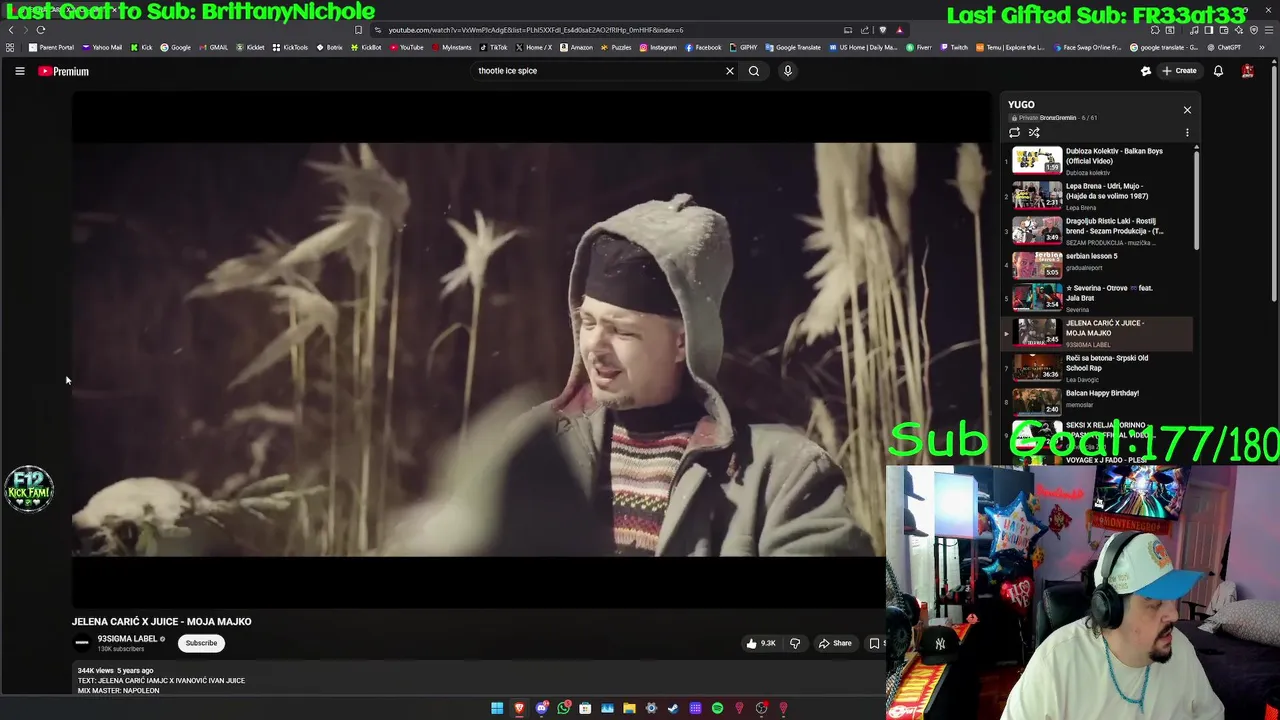Play Severina - Otrove from playlist
The image size is (1280, 720).
(1098, 298)
